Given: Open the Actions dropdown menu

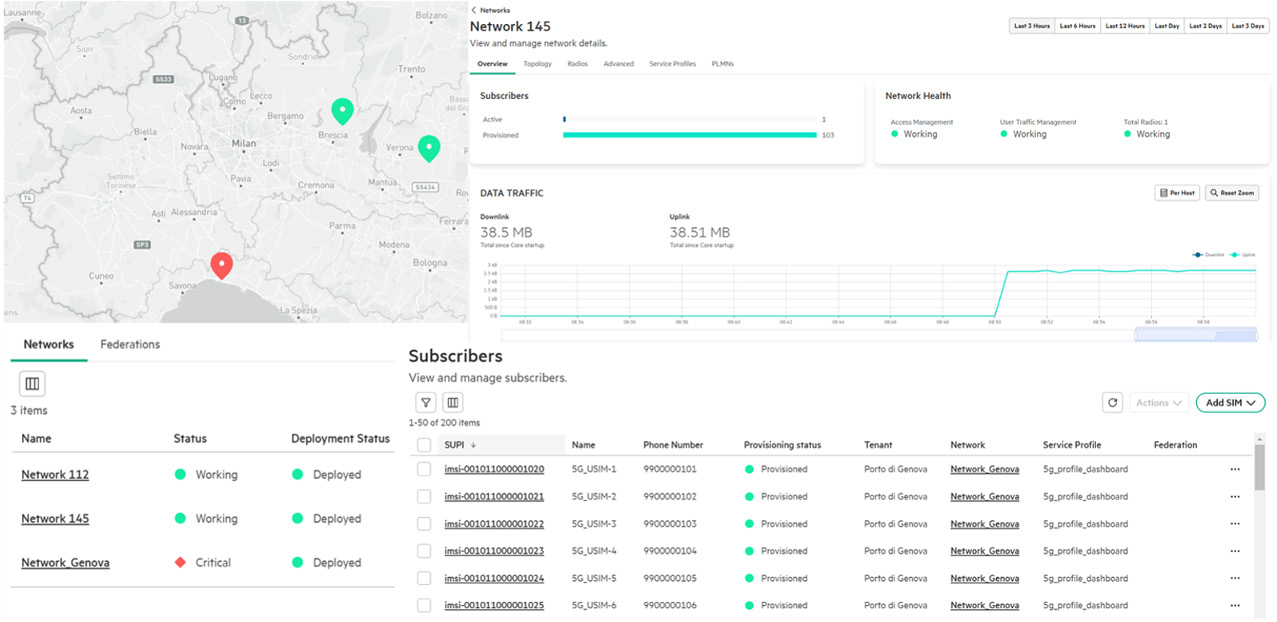Looking at the screenshot, I should click(1158, 402).
